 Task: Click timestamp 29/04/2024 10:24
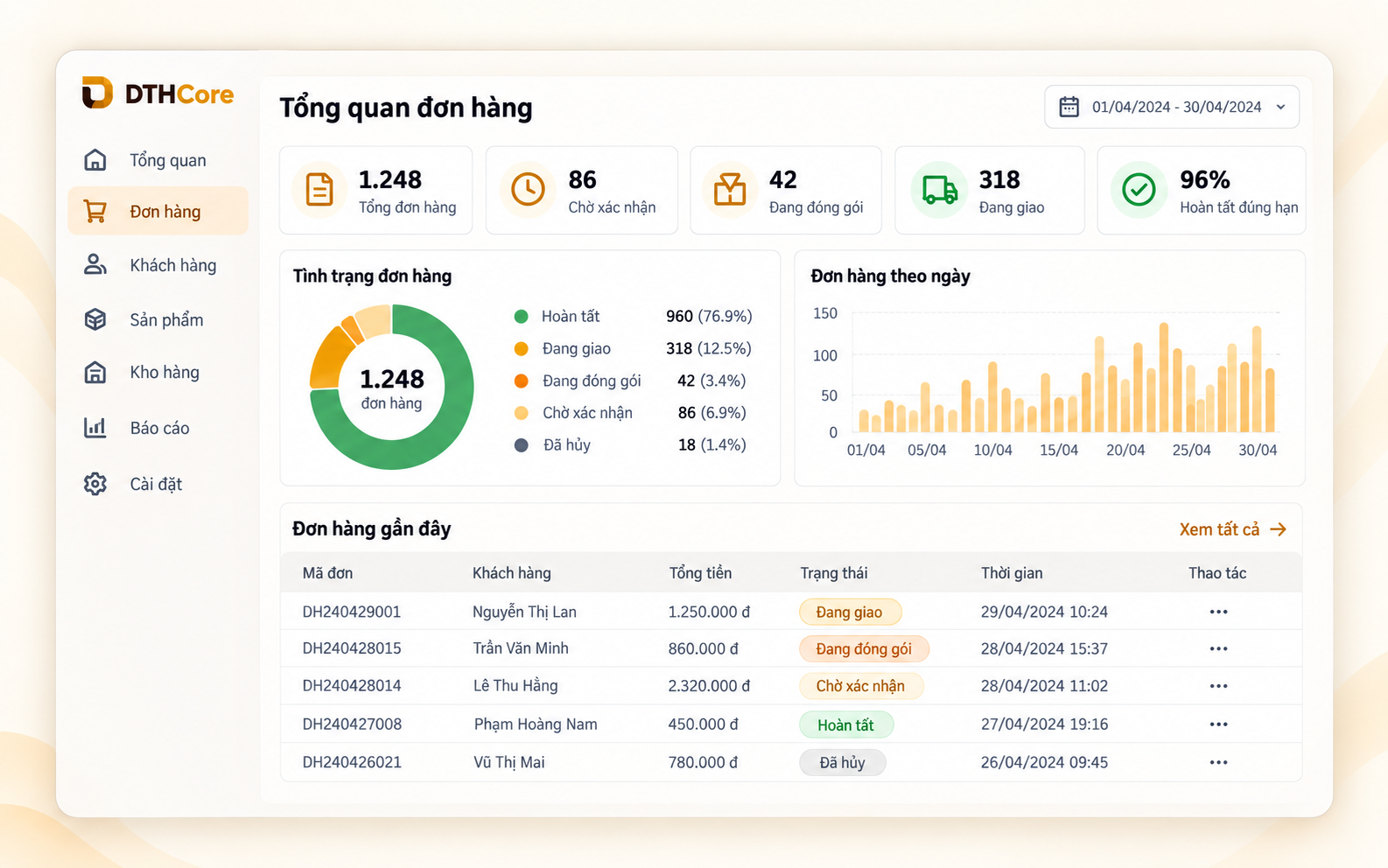(1044, 612)
